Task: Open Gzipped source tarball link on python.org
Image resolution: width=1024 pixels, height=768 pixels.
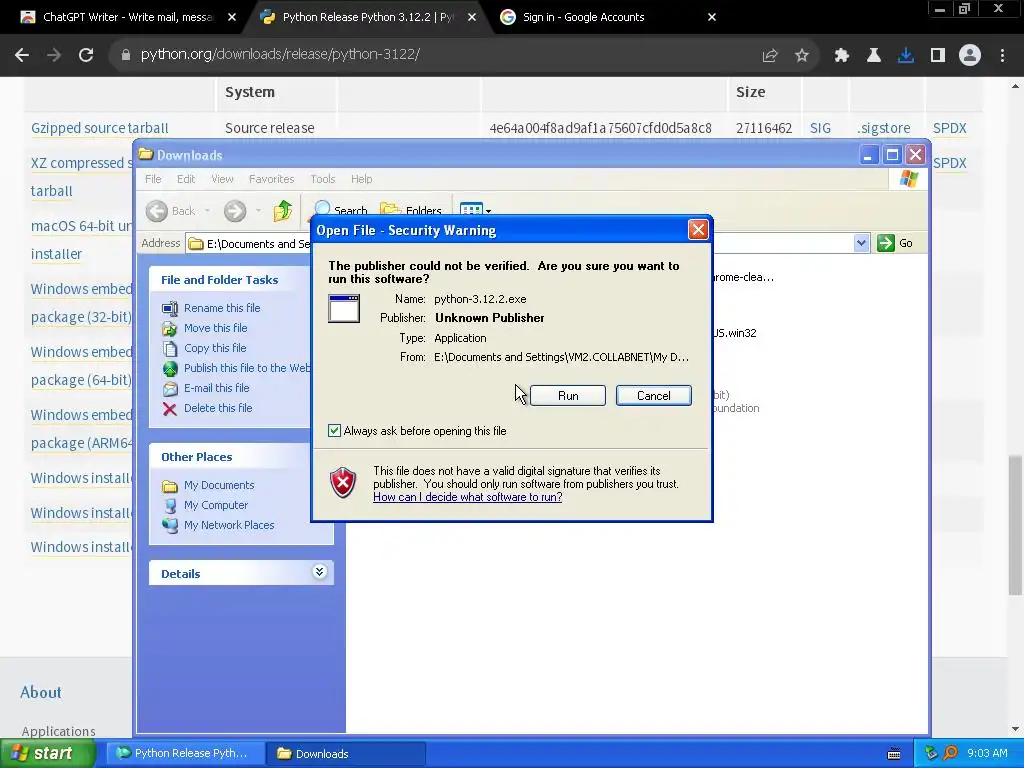Action: (99, 128)
